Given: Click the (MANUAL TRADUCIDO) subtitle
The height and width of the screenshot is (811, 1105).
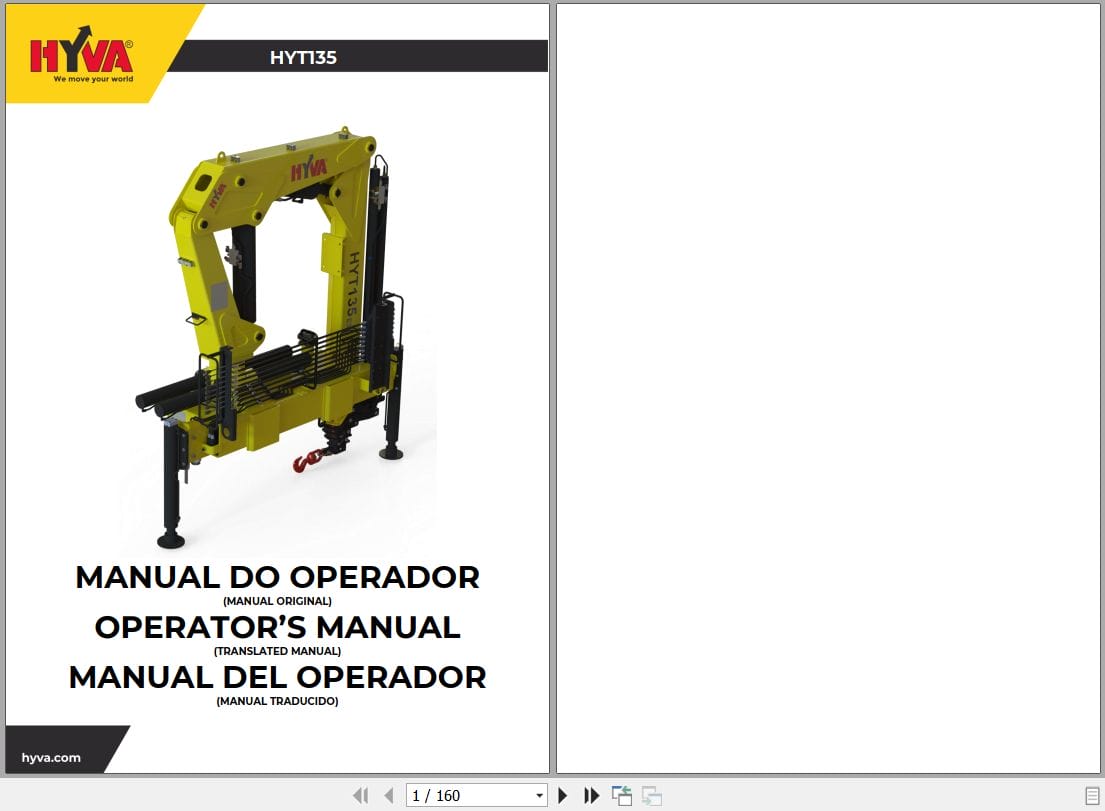Looking at the screenshot, I should [277, 701].
